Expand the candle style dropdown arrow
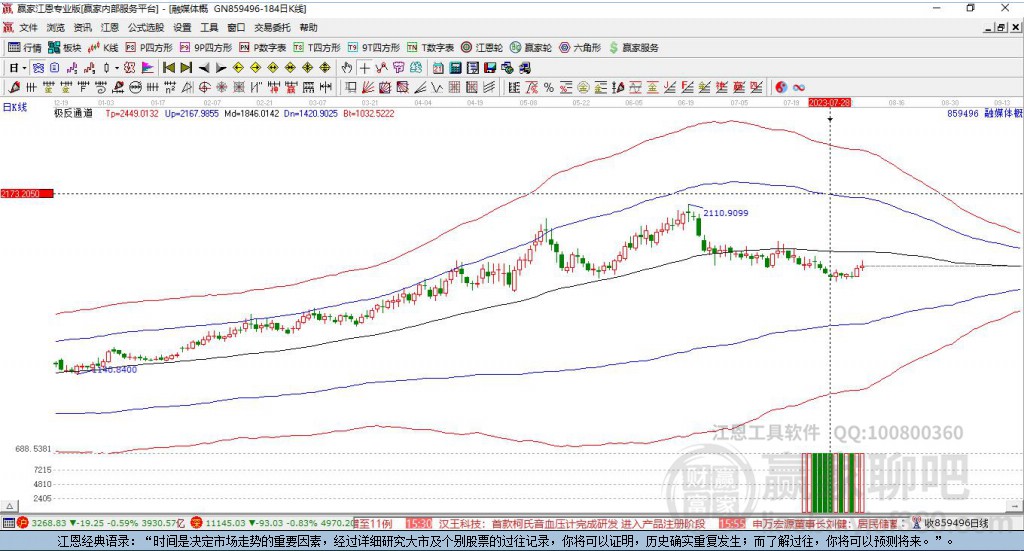This screenshot has width=1024, height=551. 117,68
